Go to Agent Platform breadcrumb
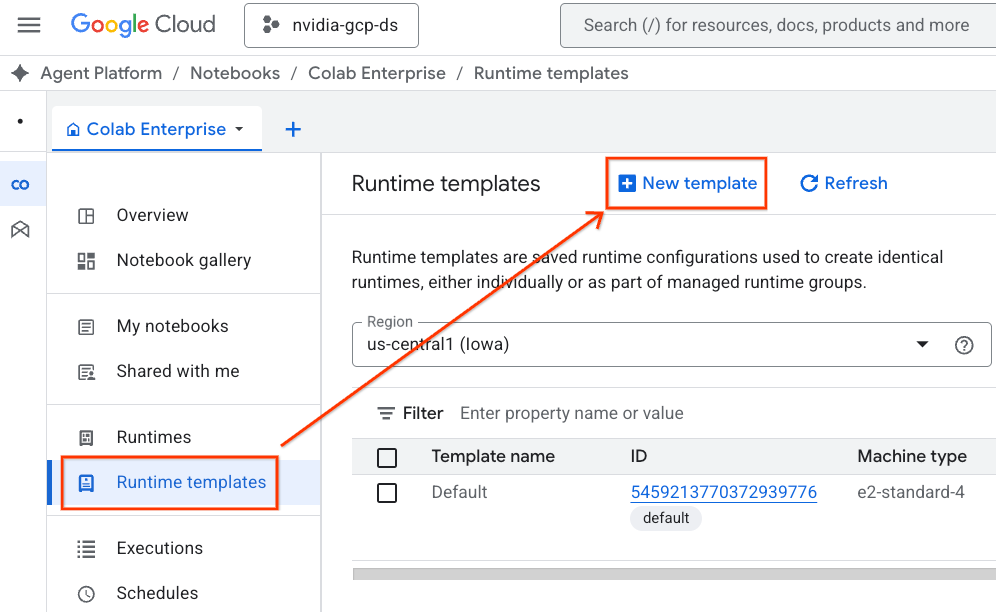This screenshot has height=612, width=996. (101, 73)
